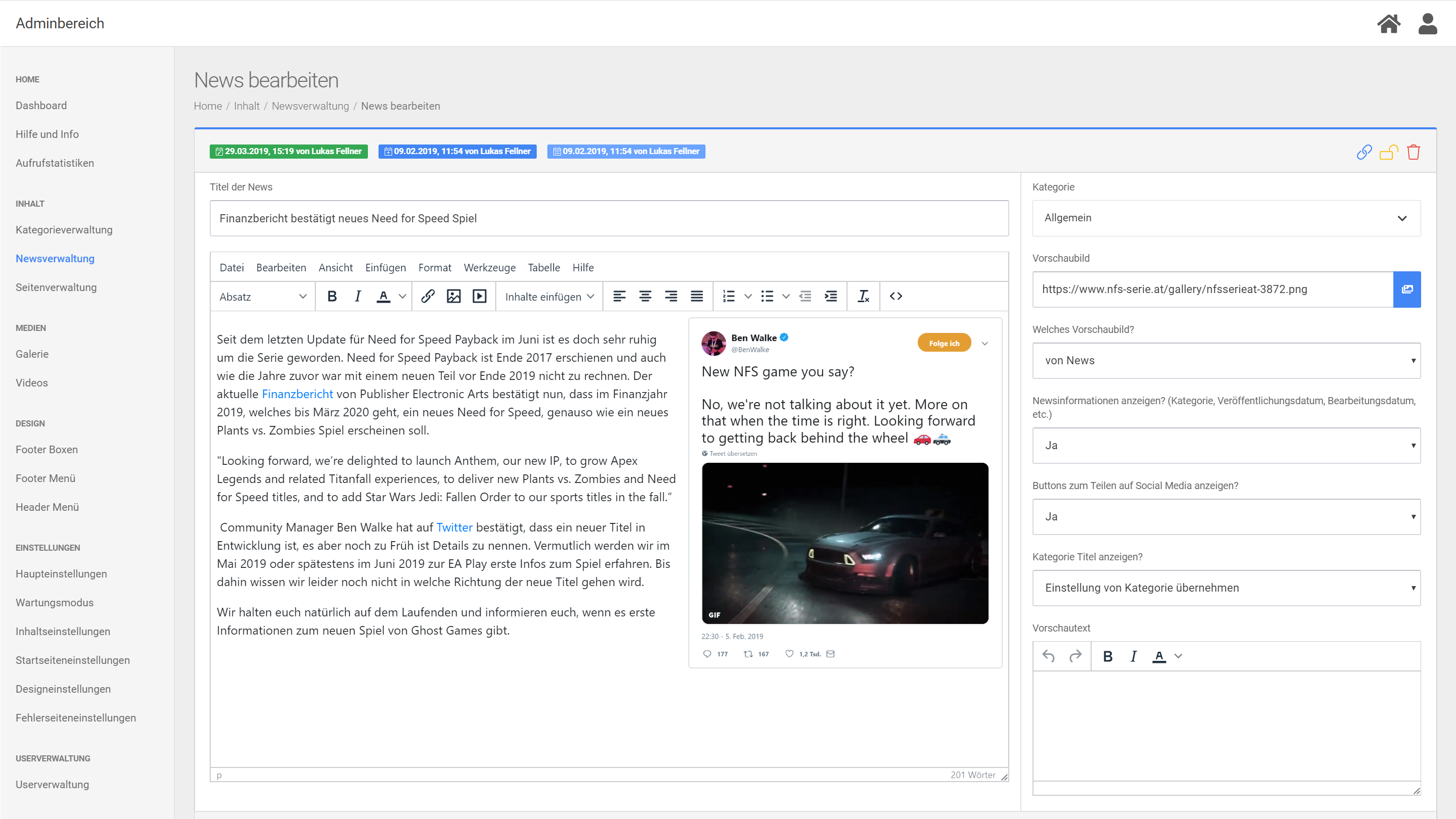Insert image using editor image icon
The image size is (1456, 819).
pos(453,296)
